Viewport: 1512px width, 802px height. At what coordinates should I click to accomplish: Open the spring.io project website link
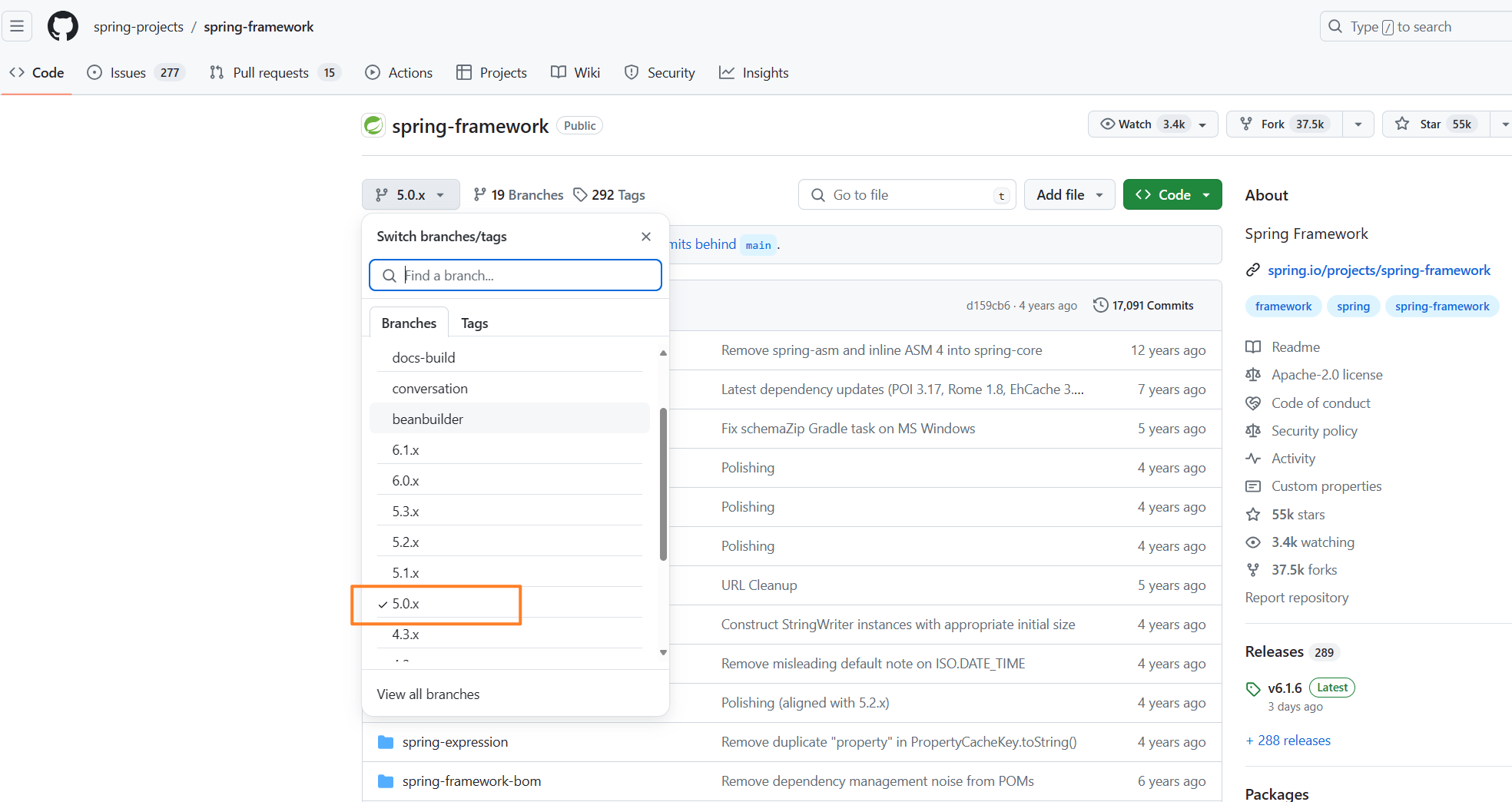coord(1378,270)
